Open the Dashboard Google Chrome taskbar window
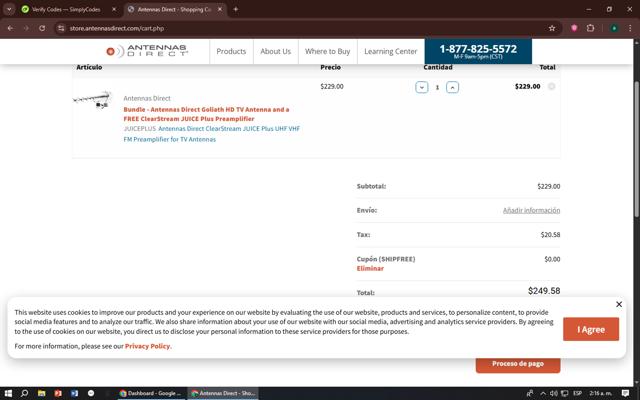 pos(151,393)
